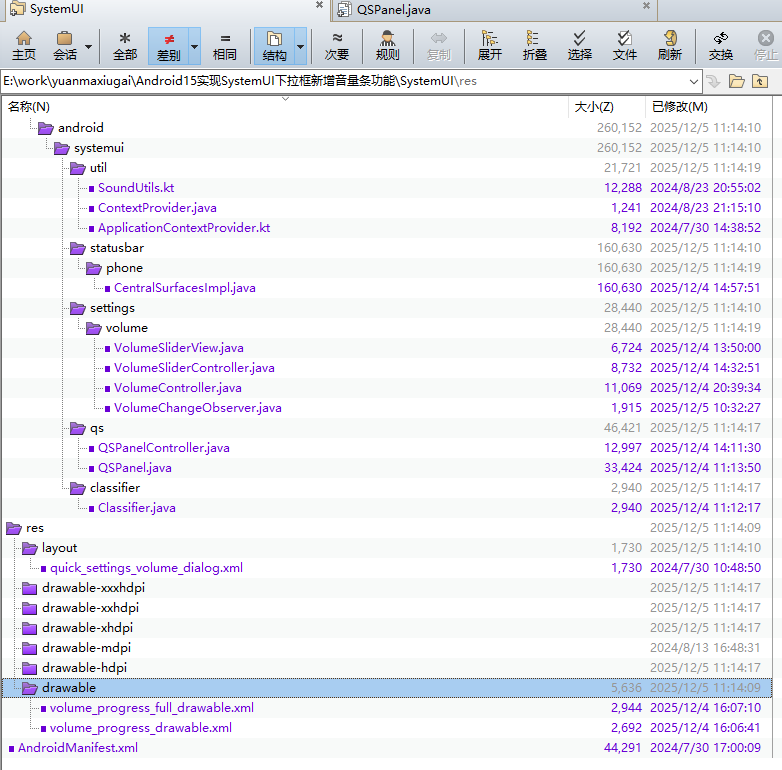Open the 结构 dropdown arrow
Image resolution: width=782 pixels, height=770 pixels.
point(300,46)
